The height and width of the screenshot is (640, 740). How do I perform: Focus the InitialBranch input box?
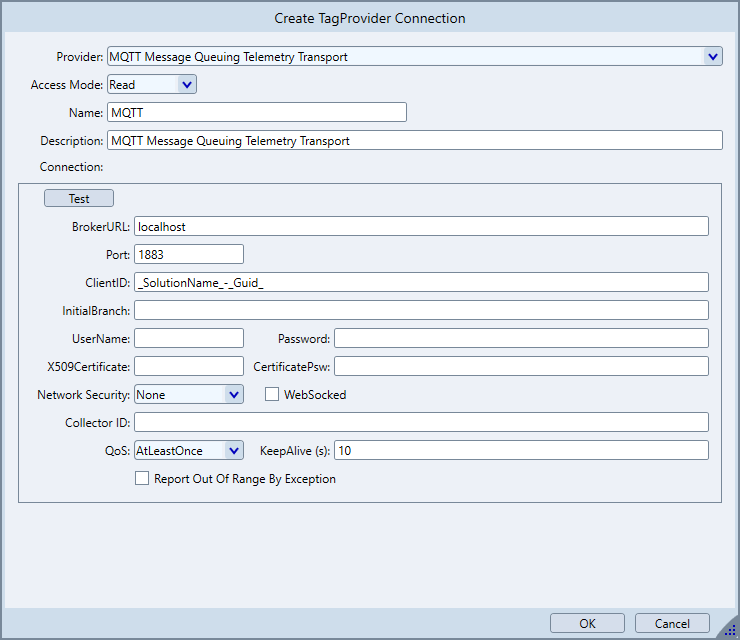pyautogui.click(x=420, y=311)
